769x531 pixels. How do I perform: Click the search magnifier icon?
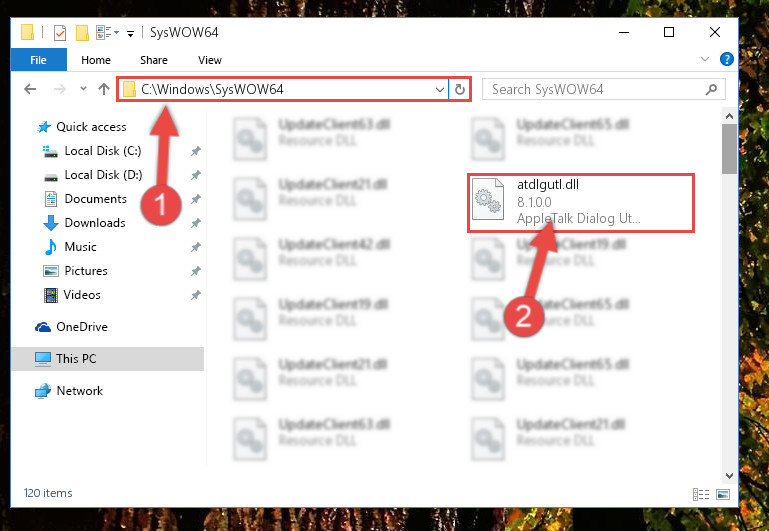click(711, 89)
